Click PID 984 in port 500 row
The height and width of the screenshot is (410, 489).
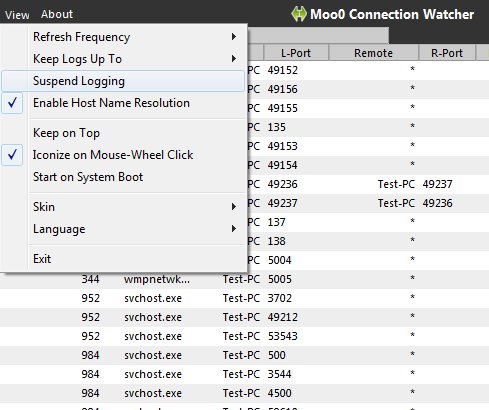point(90,355)
